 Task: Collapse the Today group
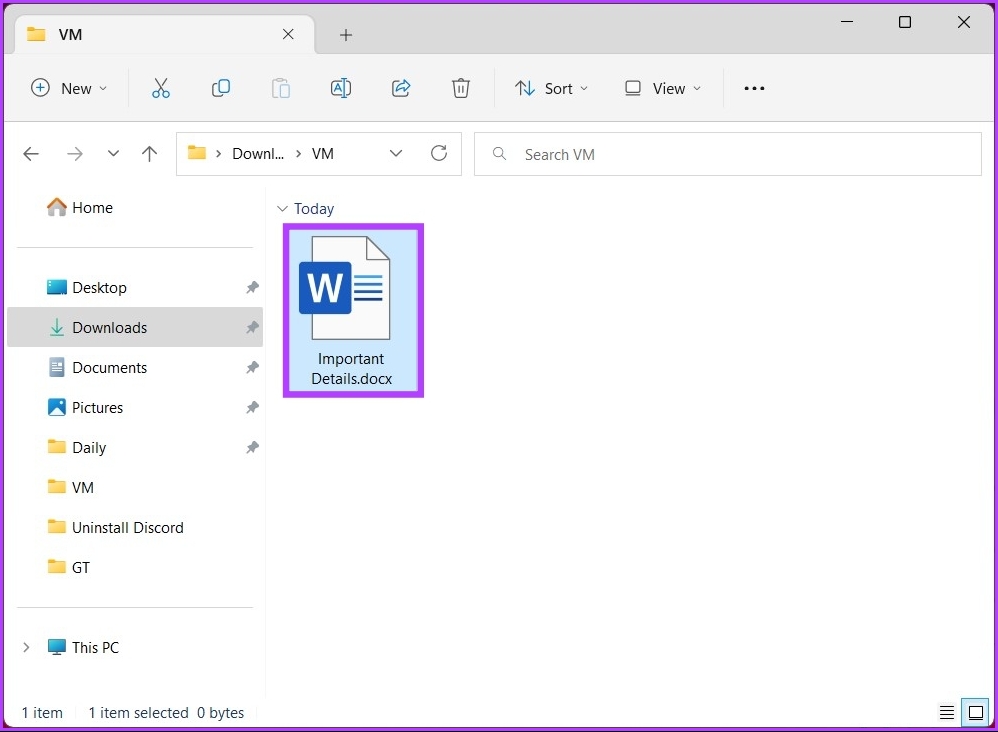[x=282, y=209]
